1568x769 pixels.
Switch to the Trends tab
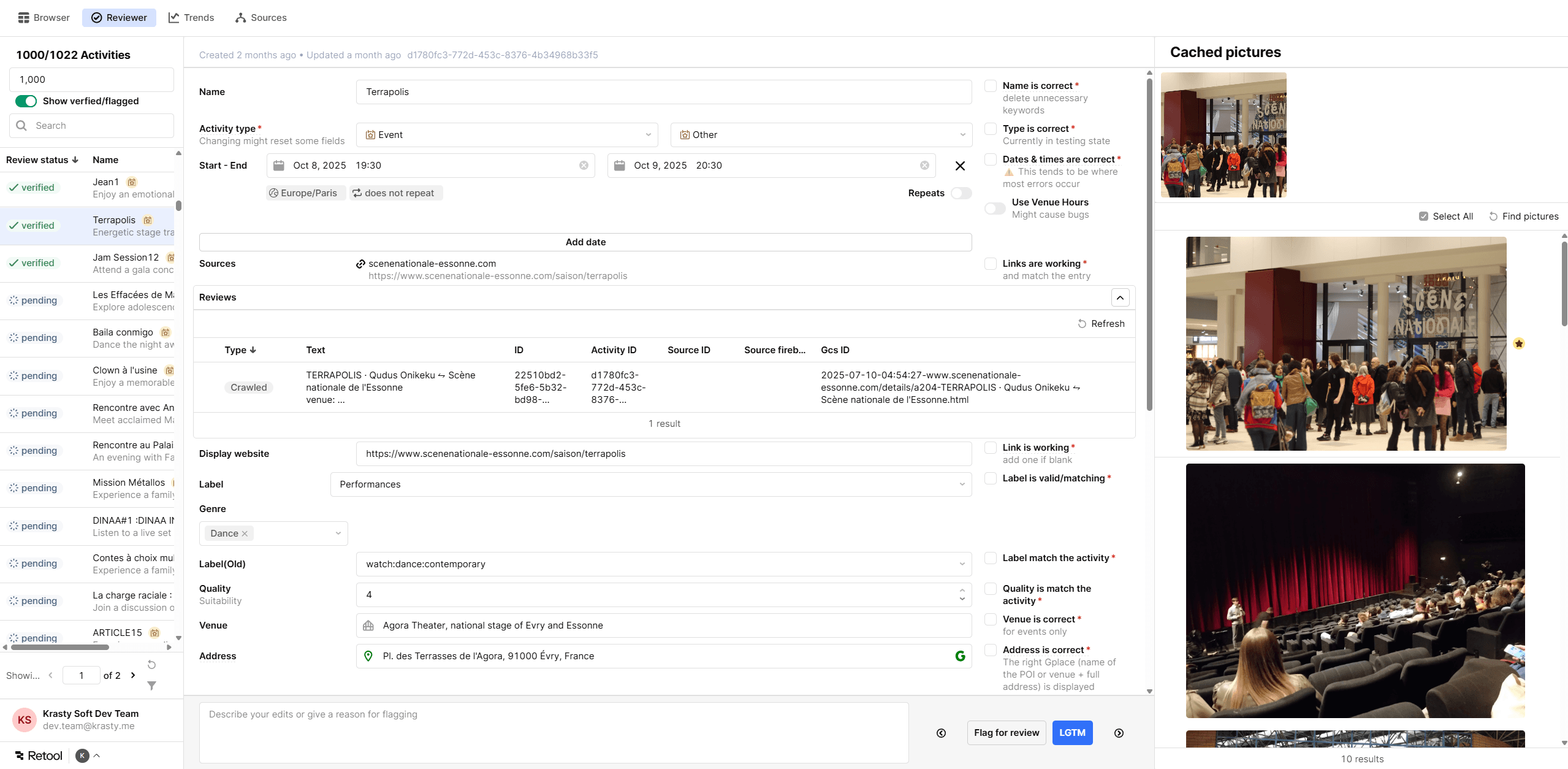tap(191, 17)
